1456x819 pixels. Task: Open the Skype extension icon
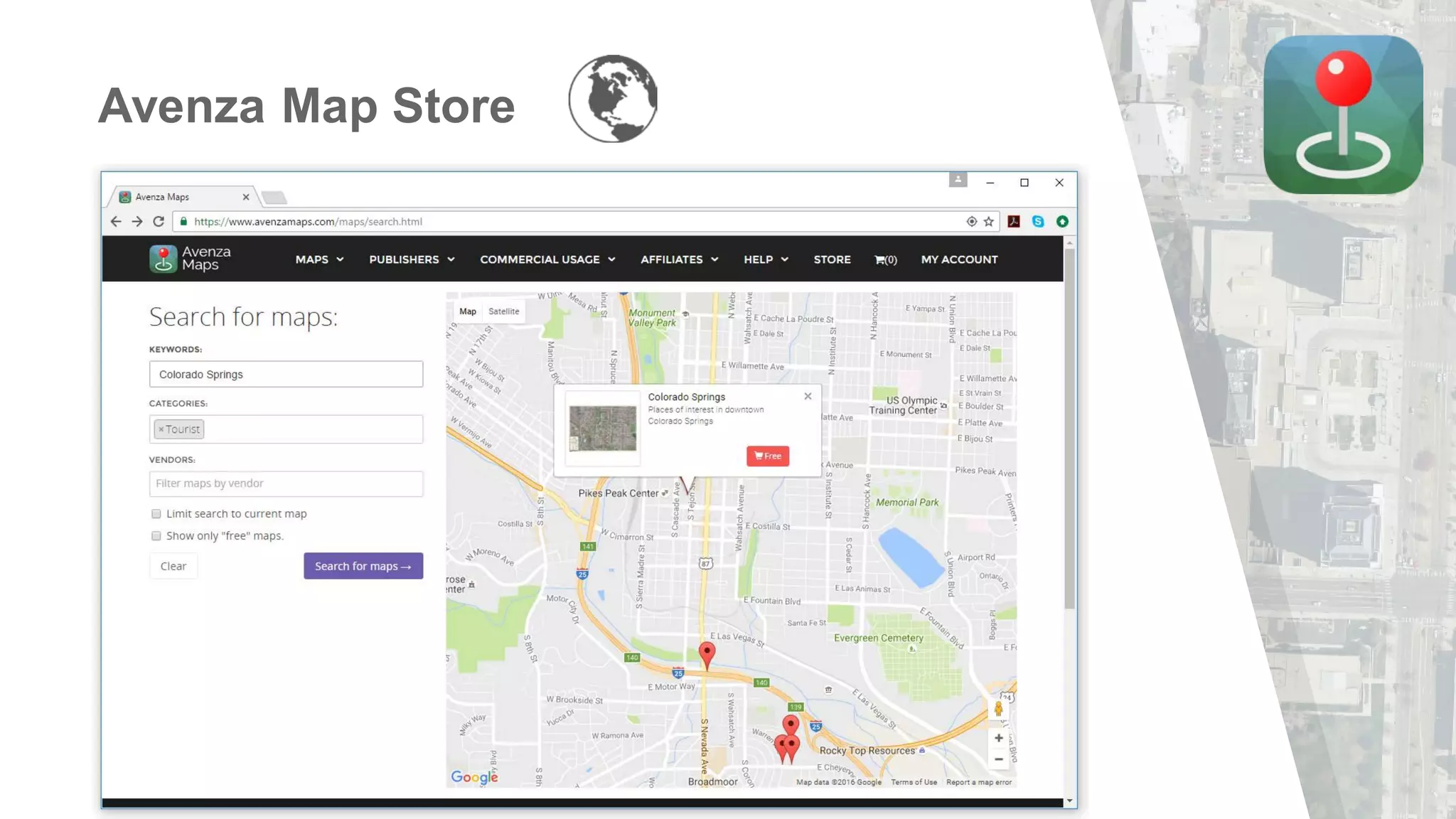click(x=1039, y=222)
